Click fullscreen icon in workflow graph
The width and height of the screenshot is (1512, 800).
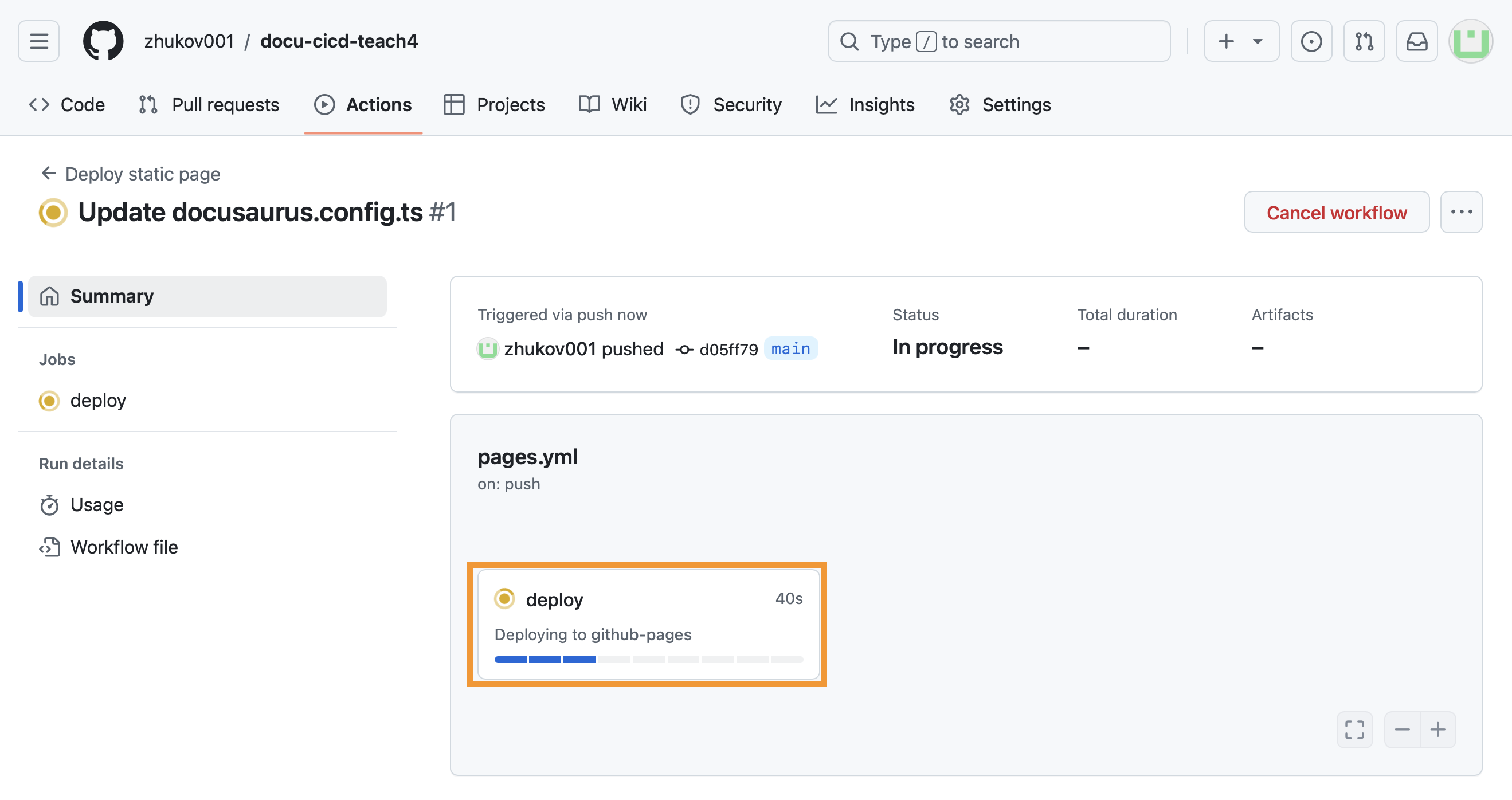click(1354, 730)
